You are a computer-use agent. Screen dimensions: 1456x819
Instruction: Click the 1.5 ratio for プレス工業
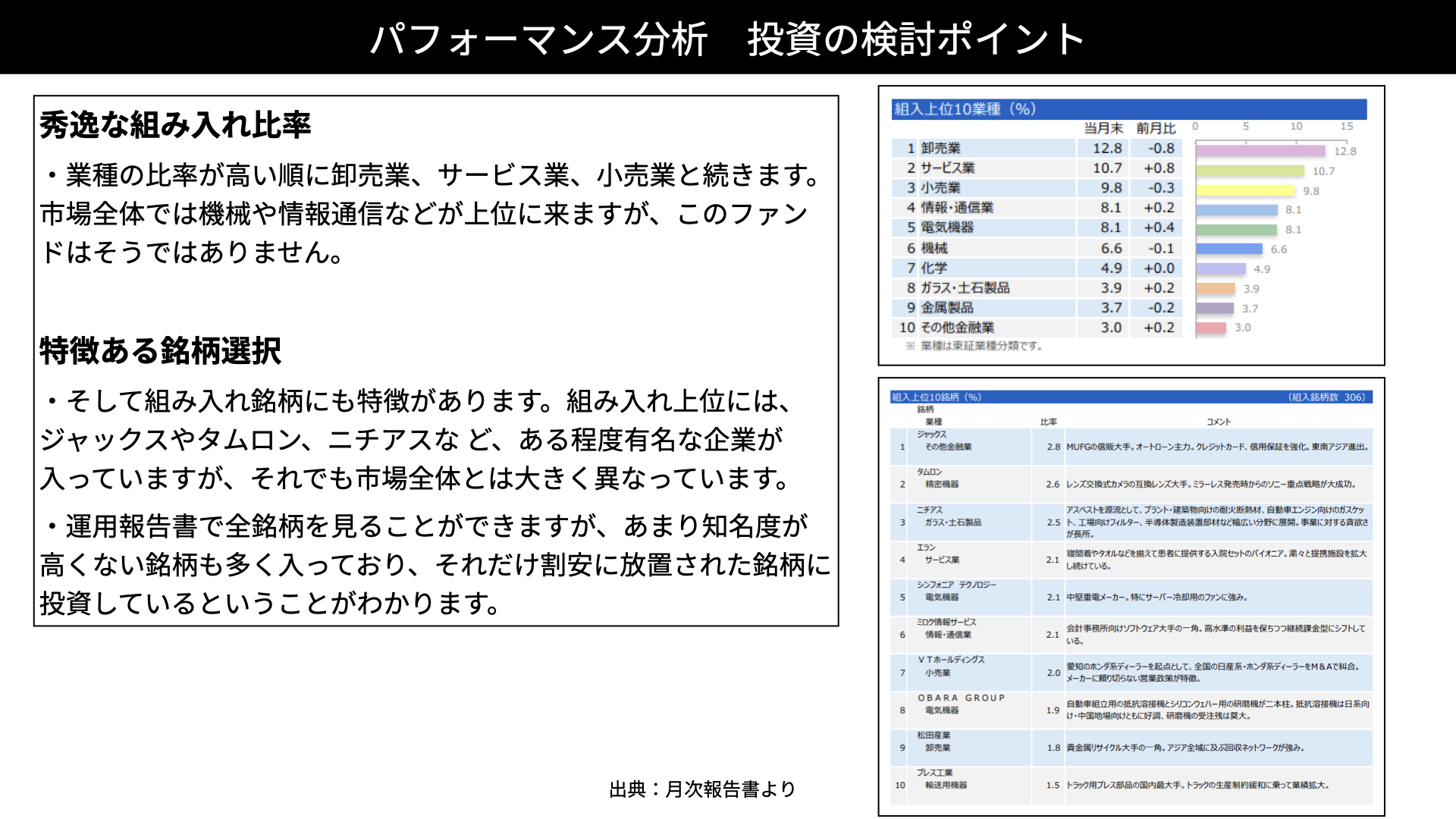pos(1053,785)
